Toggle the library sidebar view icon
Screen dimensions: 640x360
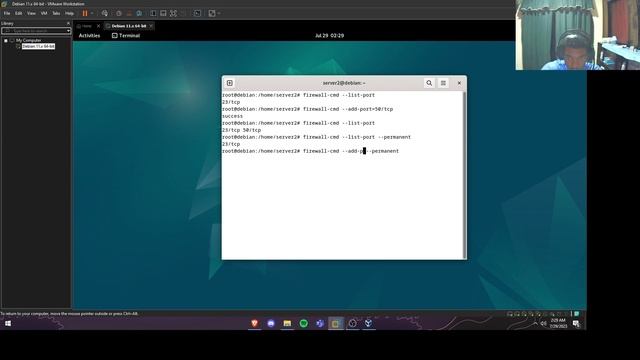pos(153,13)
